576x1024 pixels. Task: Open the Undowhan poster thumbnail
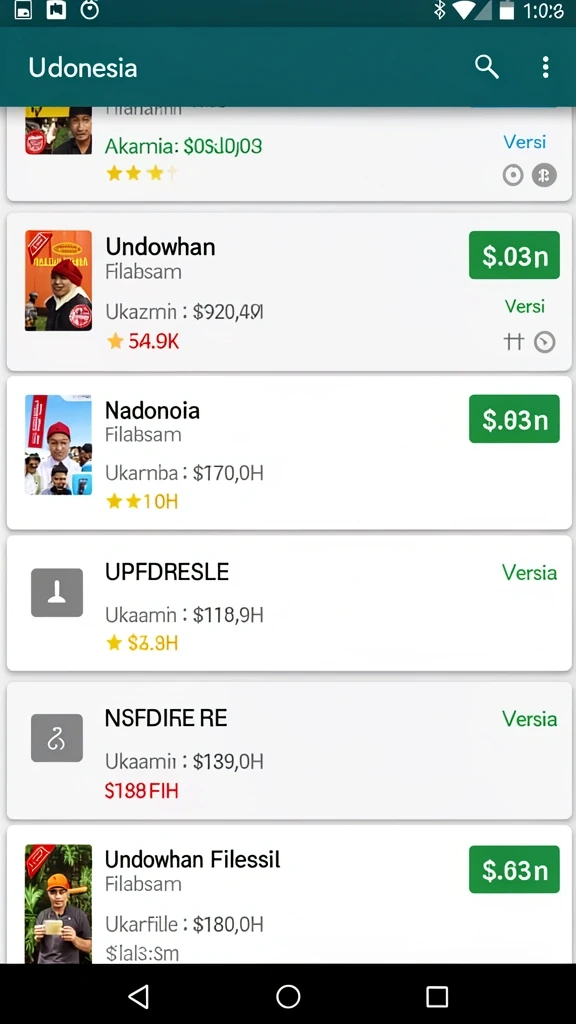tap(58, 280)
